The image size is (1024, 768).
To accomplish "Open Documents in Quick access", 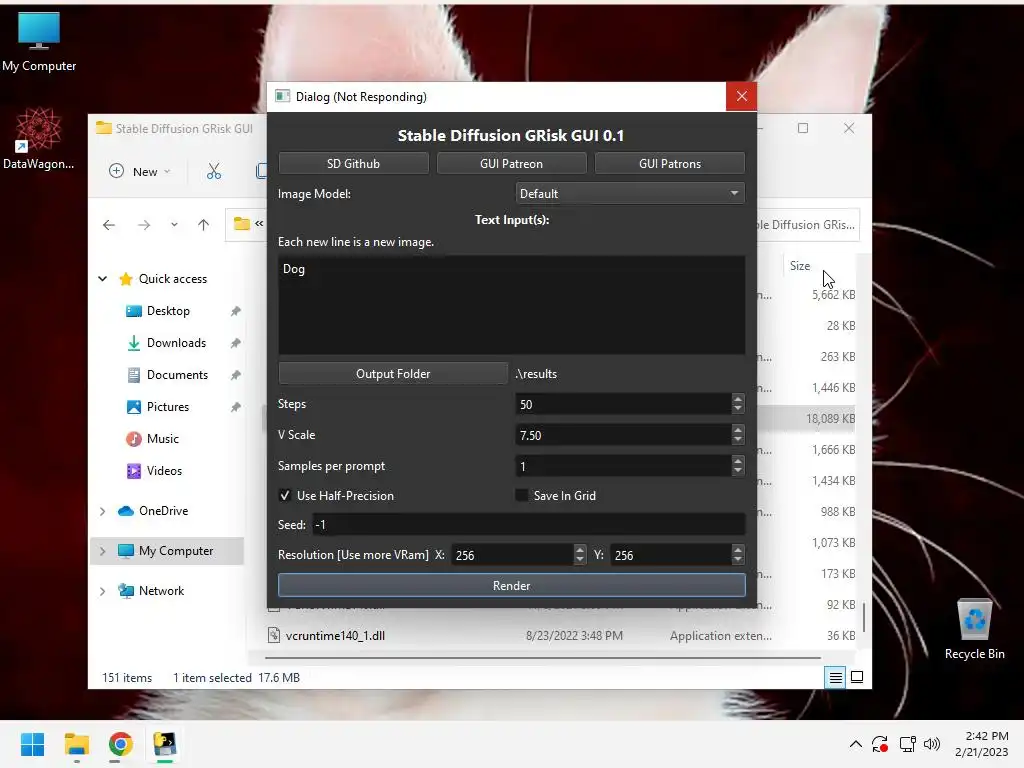I will click(x=177, y=375).
